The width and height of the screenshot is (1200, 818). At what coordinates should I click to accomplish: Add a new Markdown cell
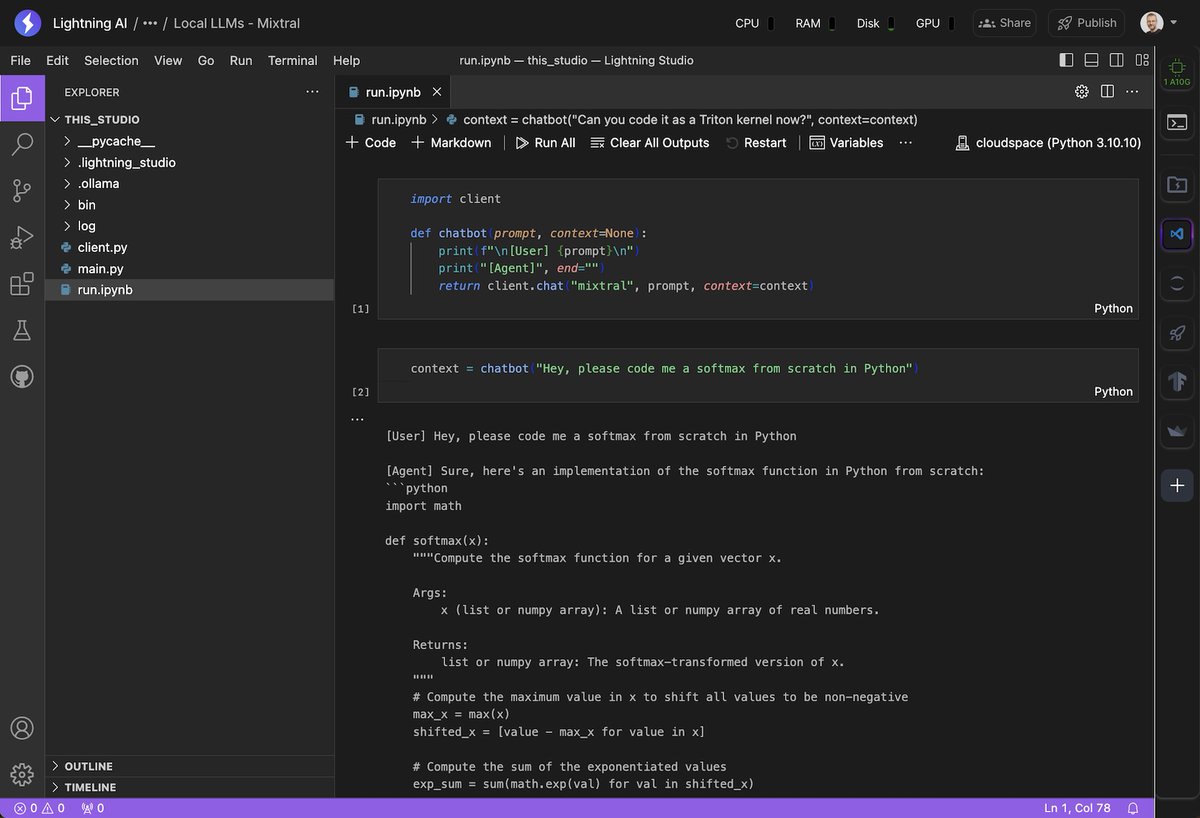(x=451, y=143)
